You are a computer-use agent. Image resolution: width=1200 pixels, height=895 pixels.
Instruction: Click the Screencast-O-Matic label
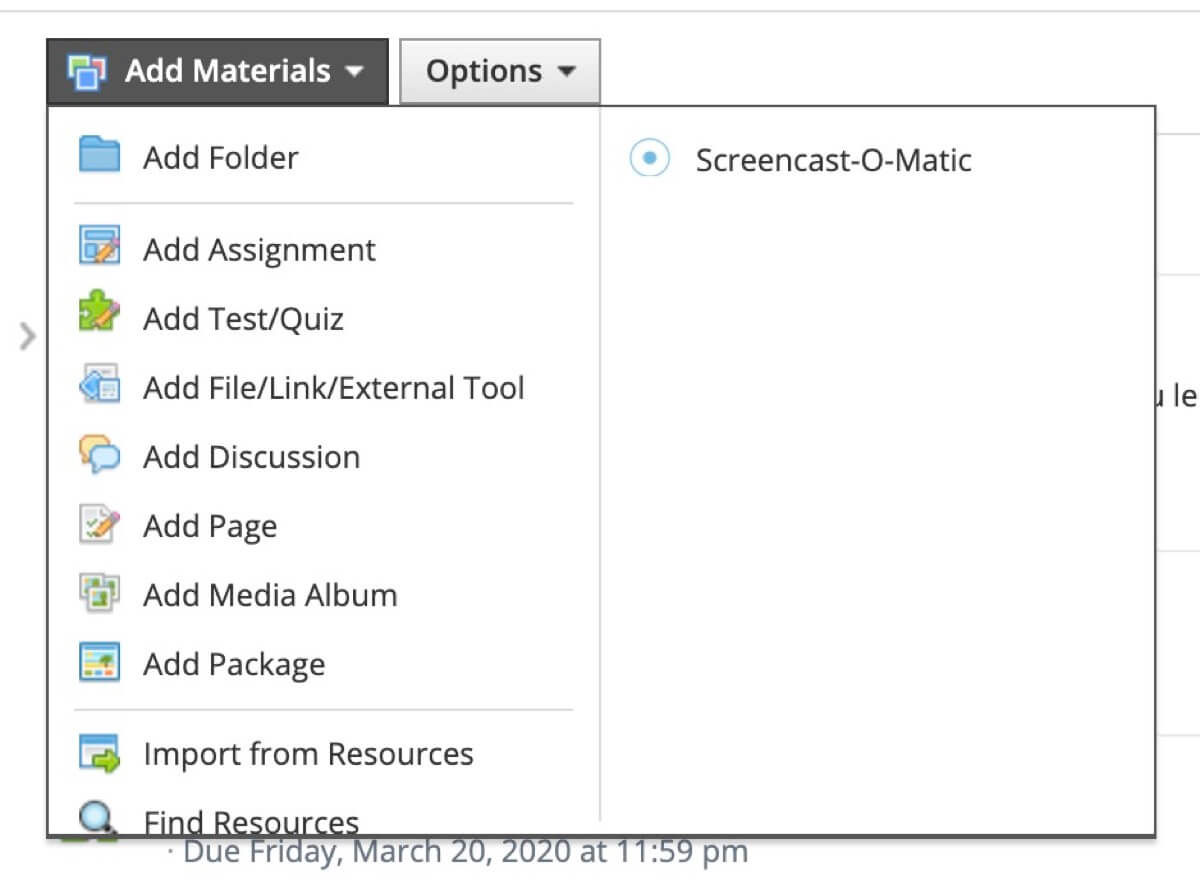(x=834, y=160)
